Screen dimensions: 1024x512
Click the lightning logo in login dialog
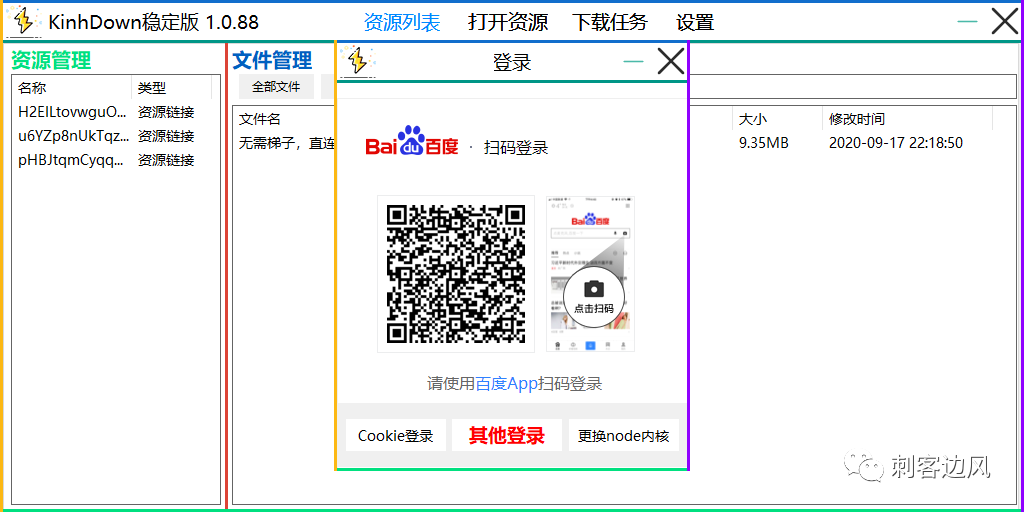point(357,61)
